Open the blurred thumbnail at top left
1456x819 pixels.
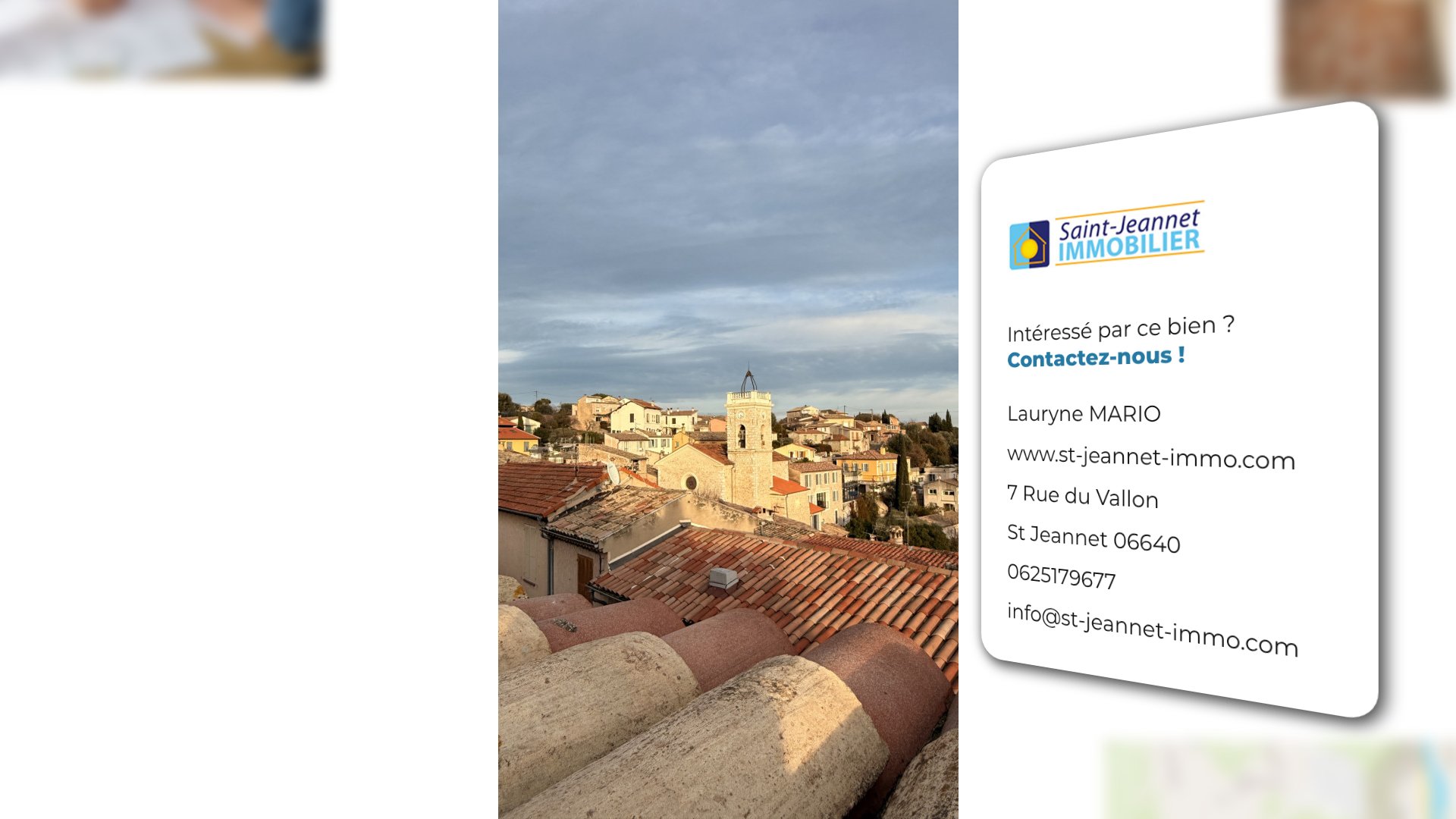point(160,38)
